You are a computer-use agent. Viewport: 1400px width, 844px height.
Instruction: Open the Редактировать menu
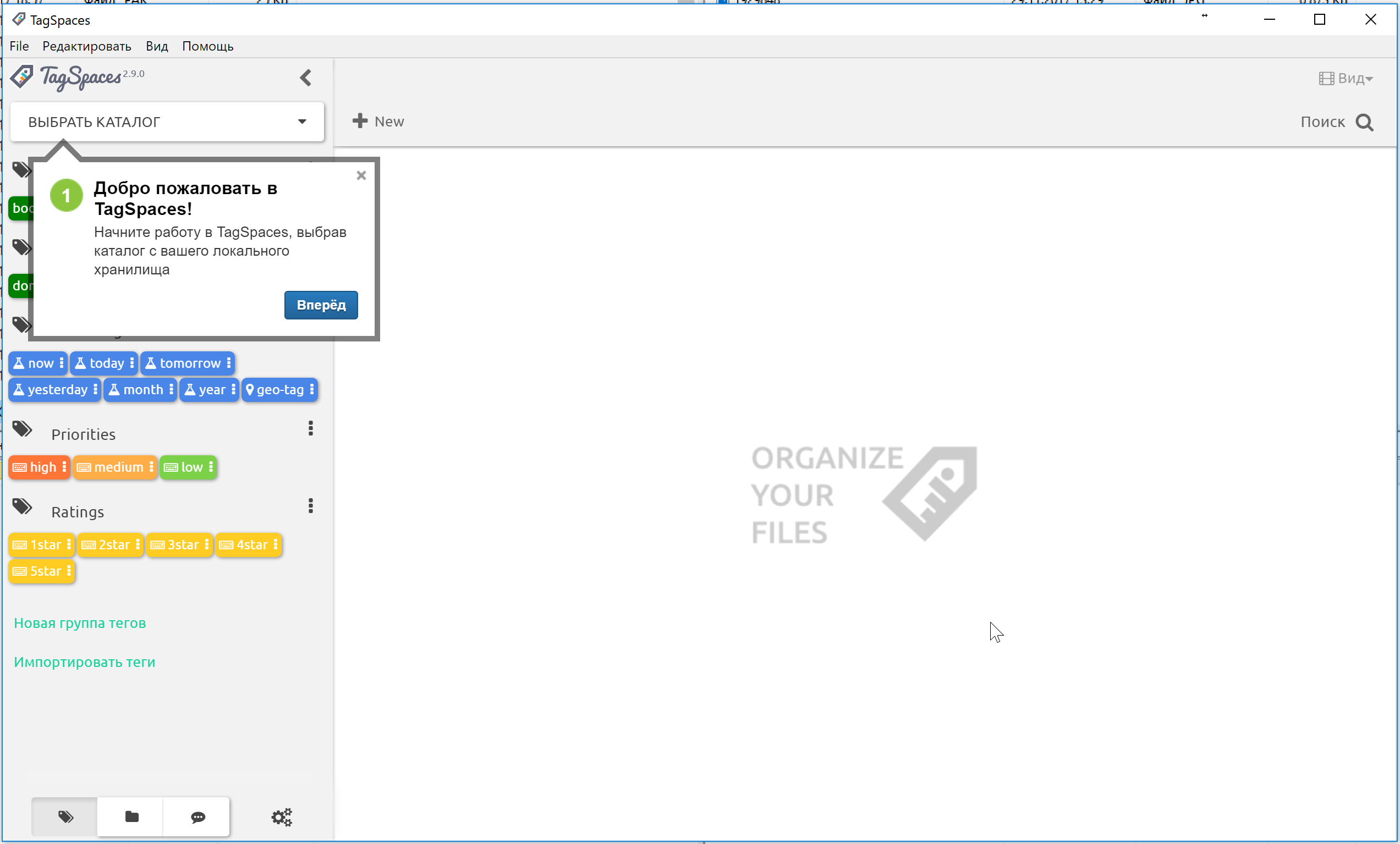point(87,46)
